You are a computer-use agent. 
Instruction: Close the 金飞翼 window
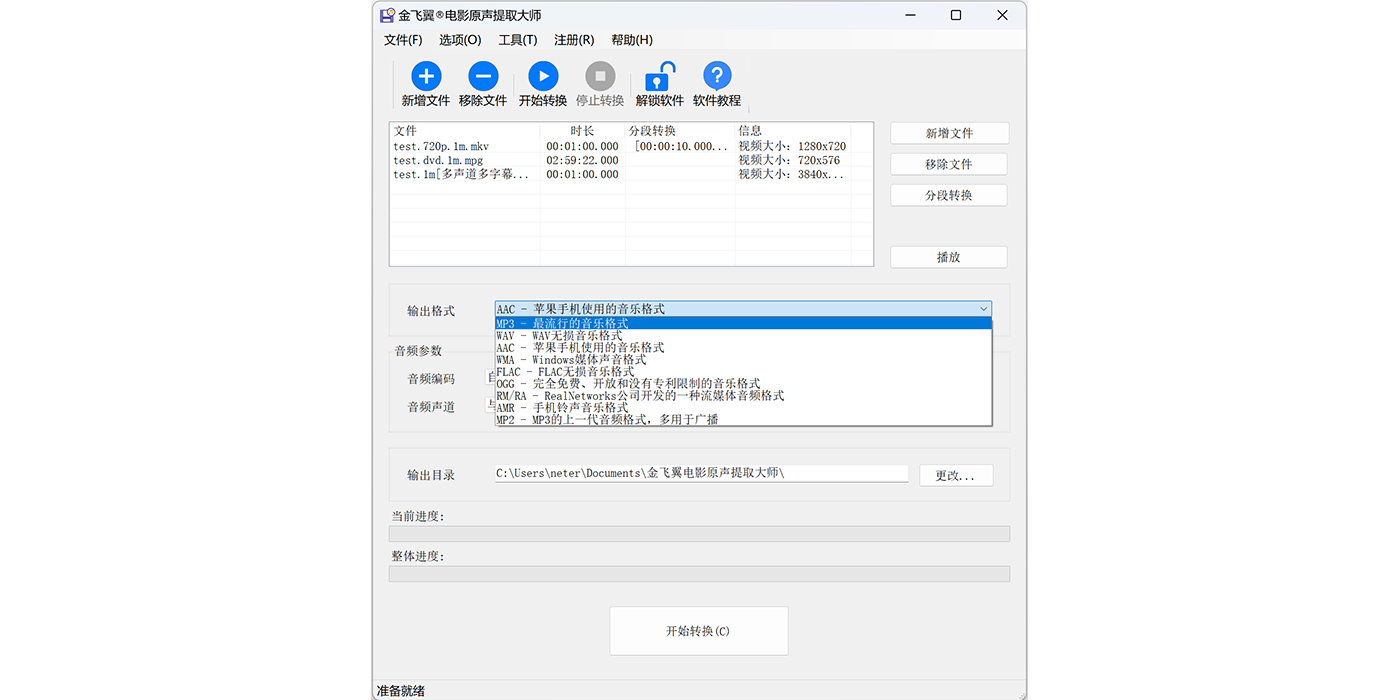(1002, 15)
